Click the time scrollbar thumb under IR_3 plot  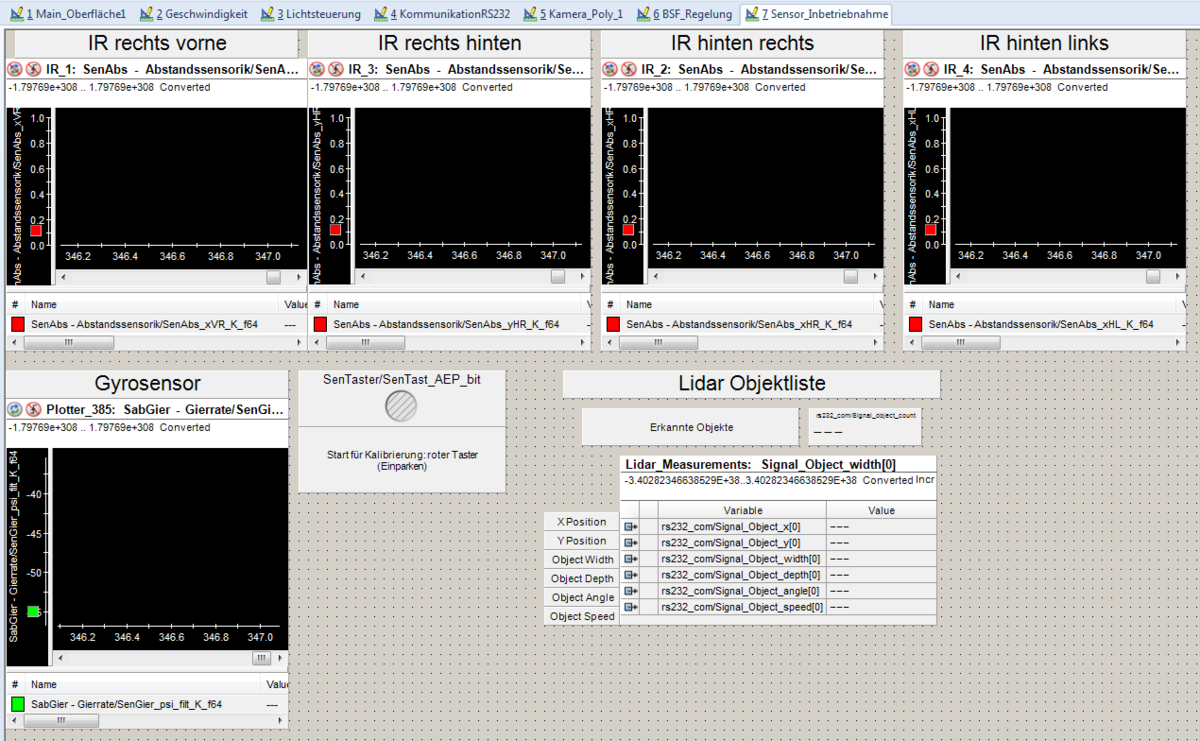click(x=557, y=277)
